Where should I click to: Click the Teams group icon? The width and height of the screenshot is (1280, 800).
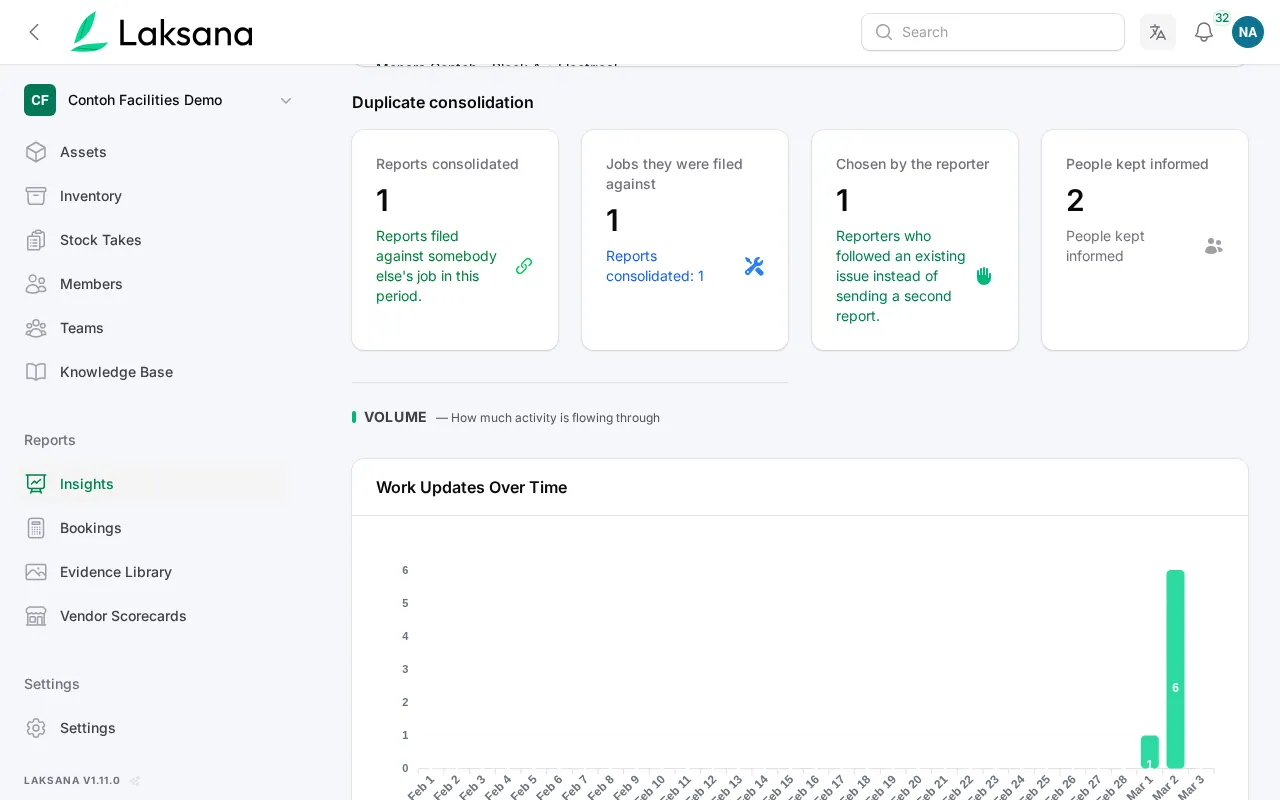coord(36,328)
